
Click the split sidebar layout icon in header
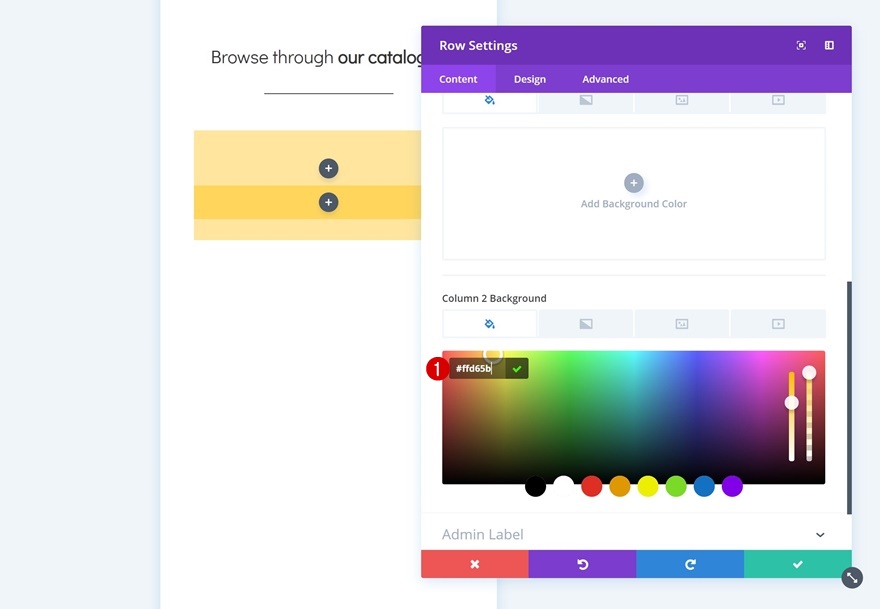[829, 45]
